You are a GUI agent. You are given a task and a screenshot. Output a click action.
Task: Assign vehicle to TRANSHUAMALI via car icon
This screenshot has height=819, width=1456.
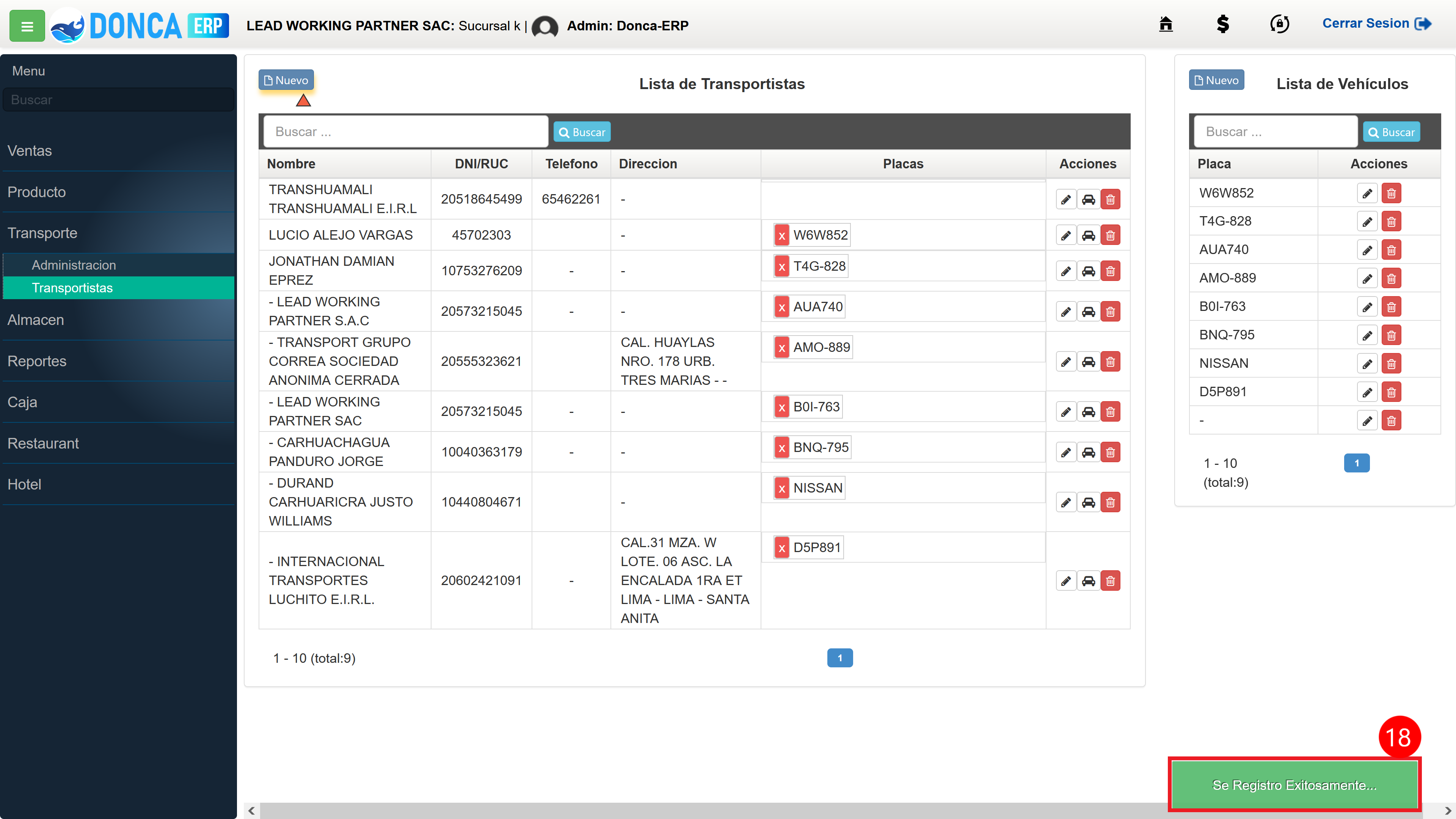[x=1088, y=199]
